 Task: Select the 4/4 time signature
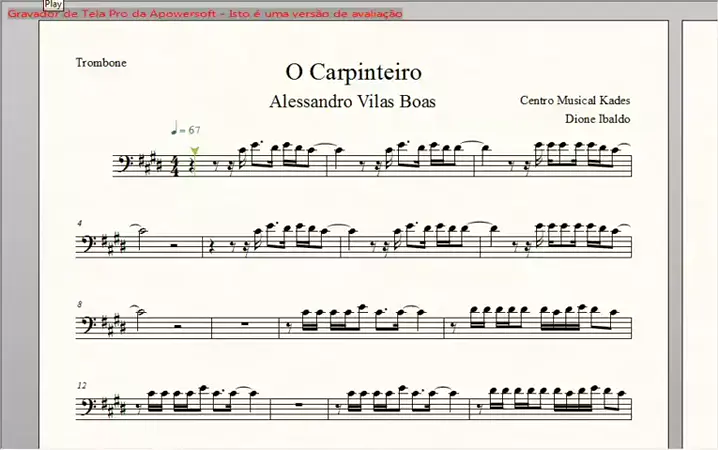pos(175,164)
